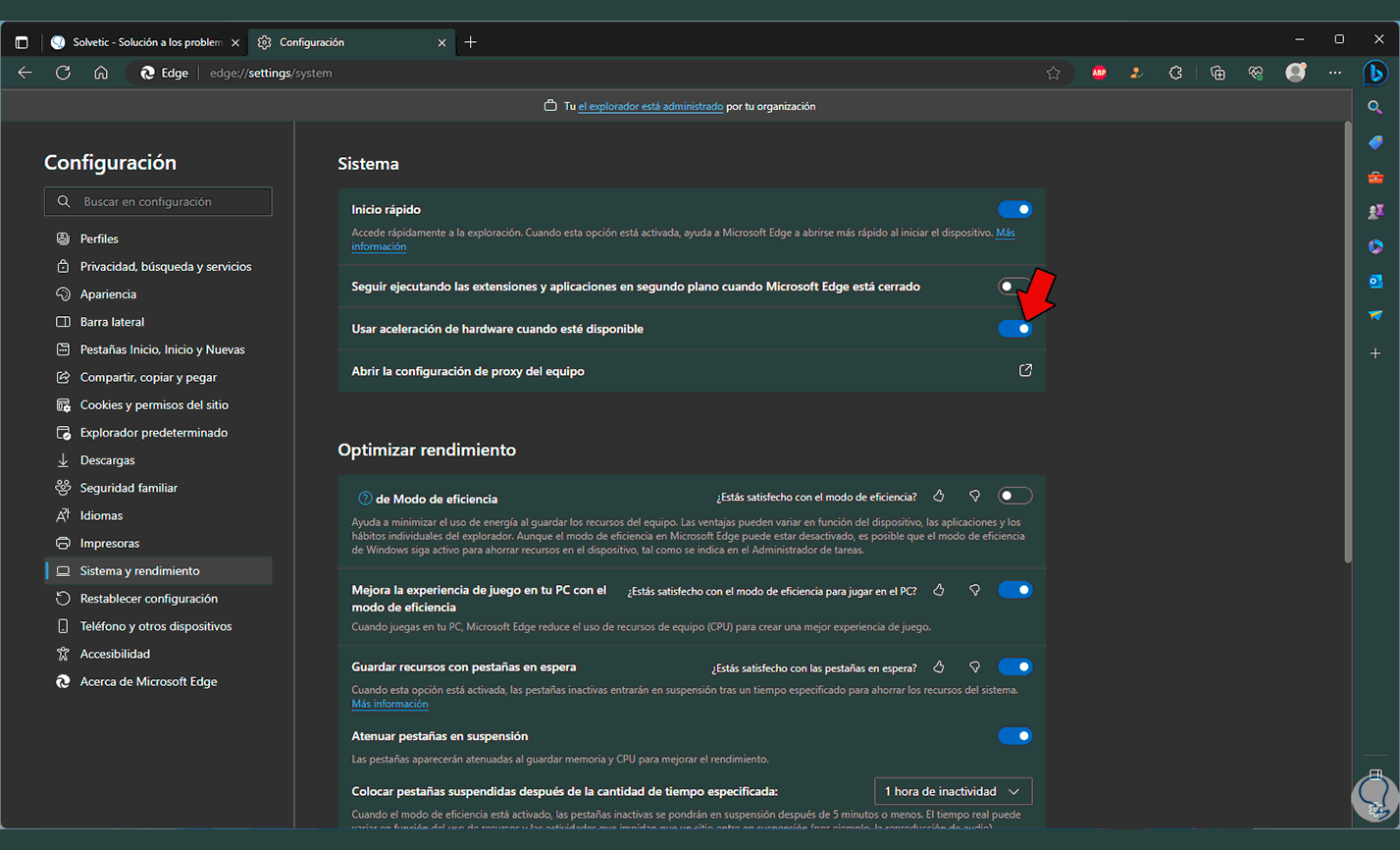Refresh the current page
The width and height of the screenshot is (1400, 850).
pyautogui.click(x=63, y=73)
